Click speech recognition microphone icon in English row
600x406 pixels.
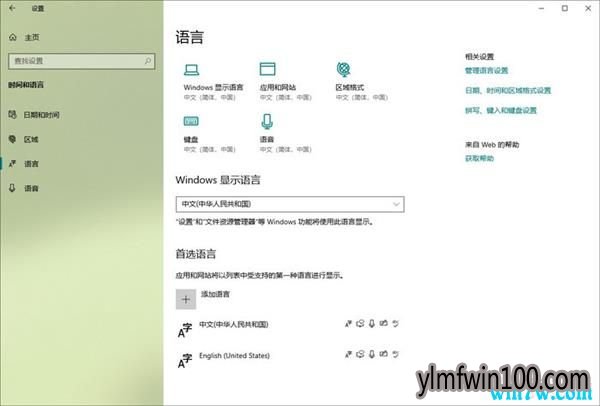click(372, 354)
